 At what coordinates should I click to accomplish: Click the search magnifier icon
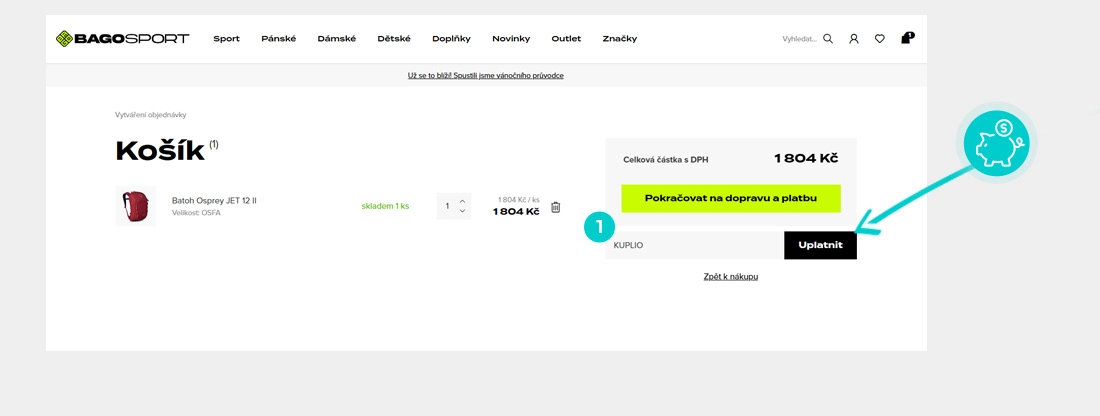828,39
